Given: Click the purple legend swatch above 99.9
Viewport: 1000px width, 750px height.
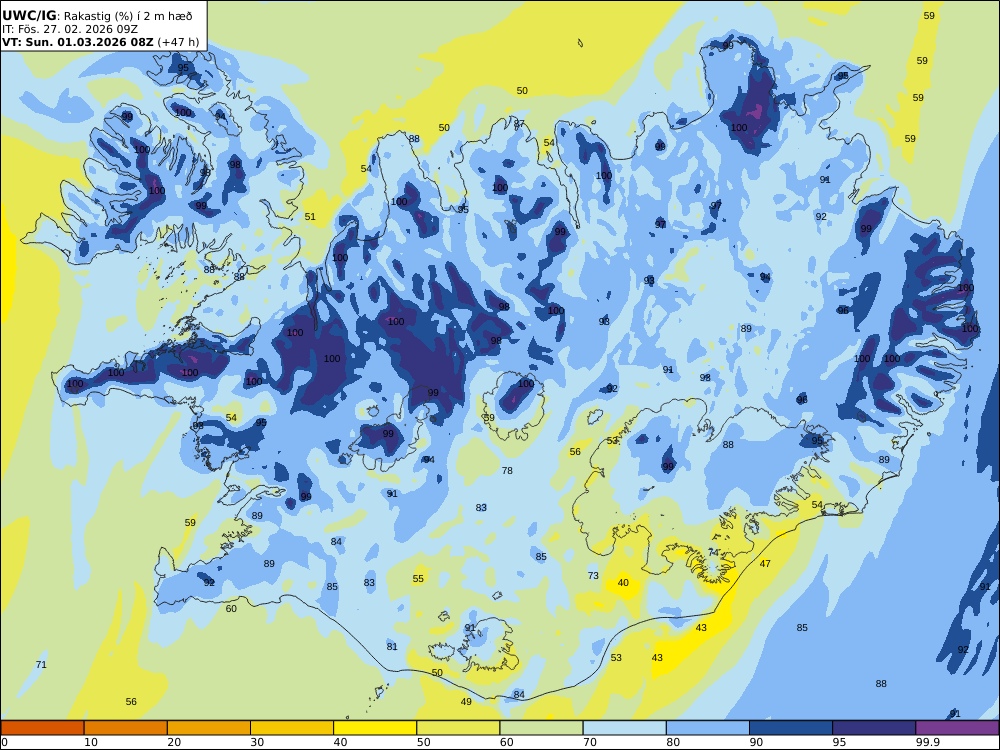Looking at the screenshot, I should pyautogui.click(x=957, y=728).
